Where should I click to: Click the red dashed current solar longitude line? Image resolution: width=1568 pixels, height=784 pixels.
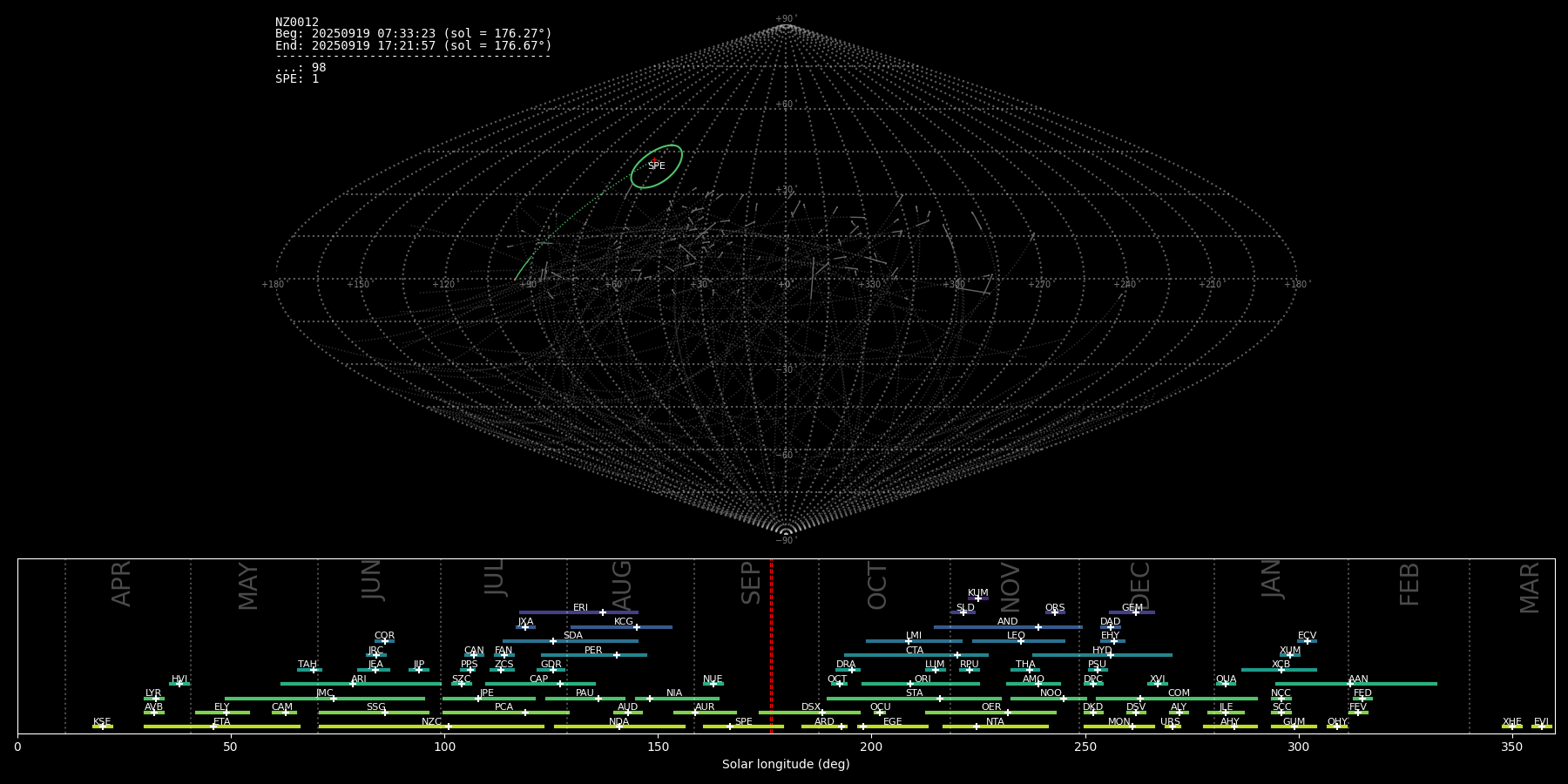[771, 646]
